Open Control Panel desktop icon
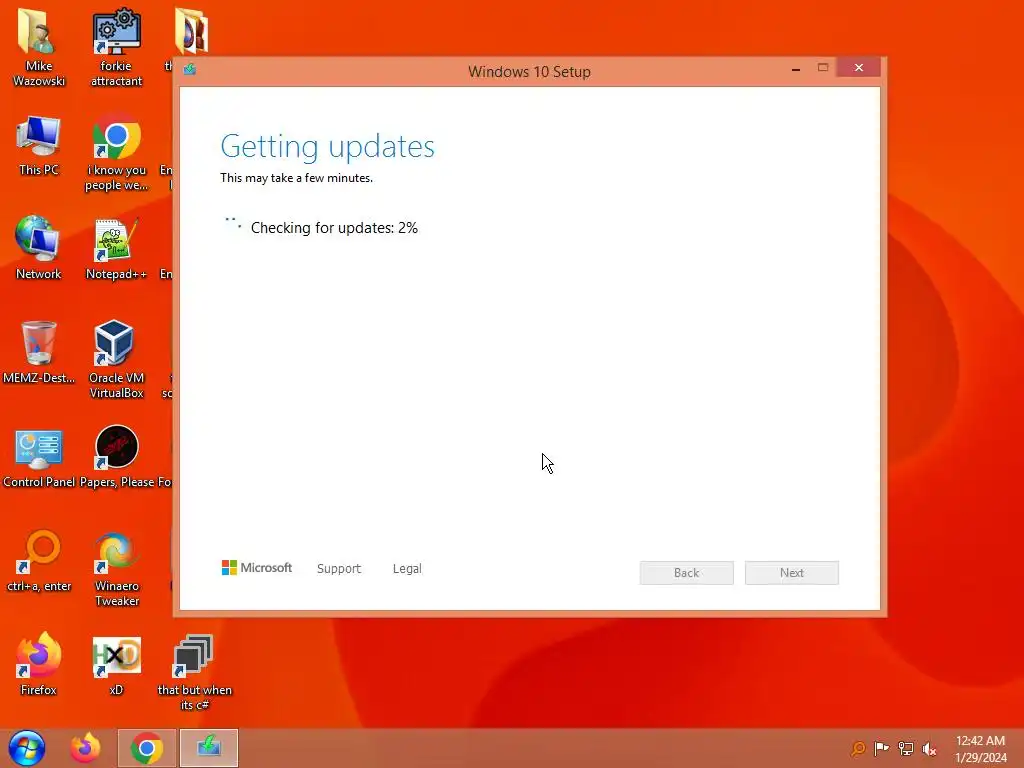This screenshot has height=768, width=1024. click(39, 457)
